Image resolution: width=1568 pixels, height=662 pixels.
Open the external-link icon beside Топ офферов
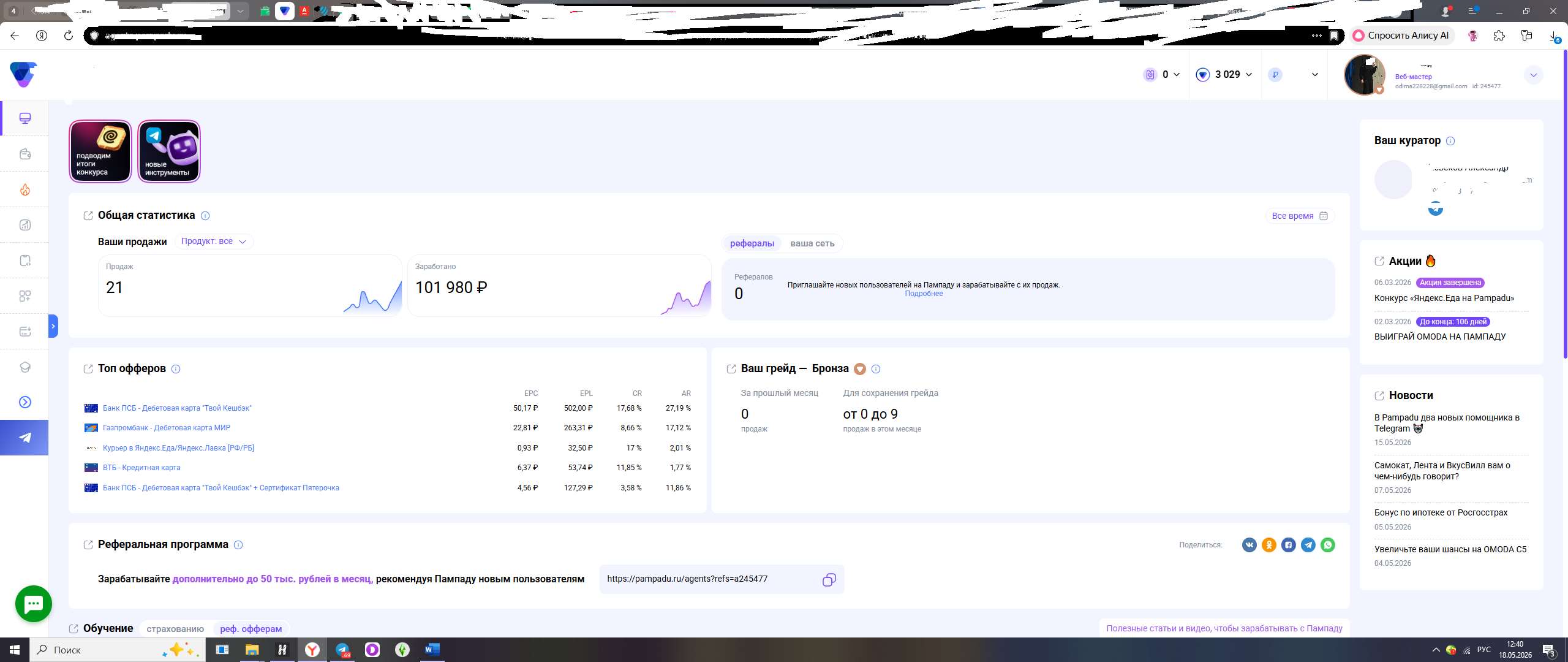click(x=88, y=369)
